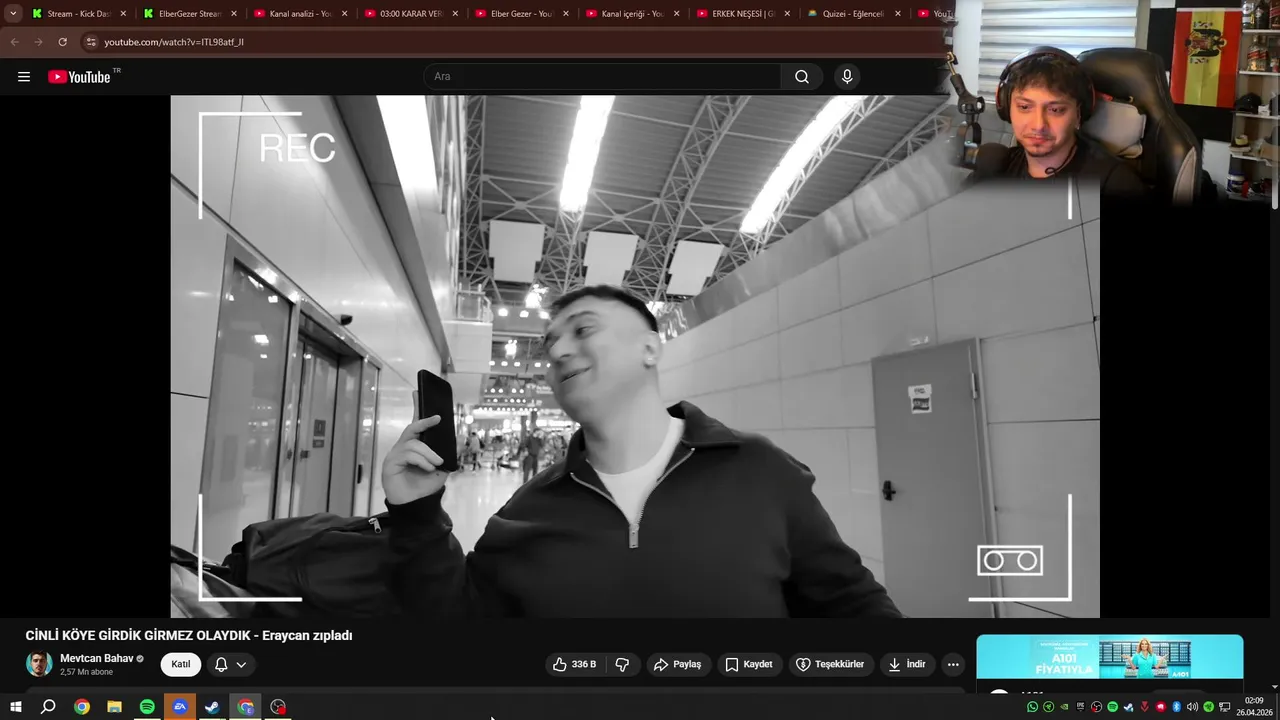Open Epic Games tray icon
Screen dimensions: 1280x720
(x=1080, y=707)
